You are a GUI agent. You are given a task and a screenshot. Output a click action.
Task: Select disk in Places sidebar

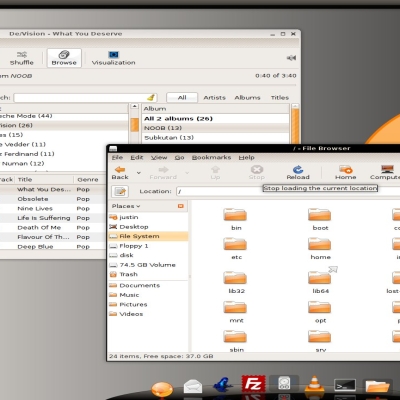pos(148,255)
